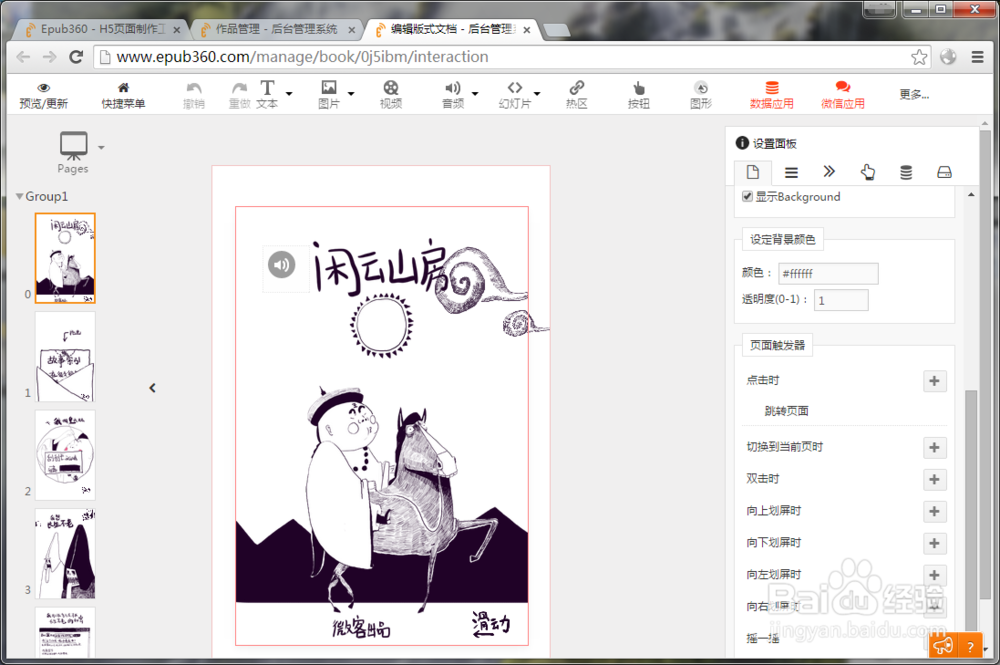Screen dimensions: 1000x665
Task: Edit the 透明度(0-1) opacity field
Action: click(x=841, y=300)
